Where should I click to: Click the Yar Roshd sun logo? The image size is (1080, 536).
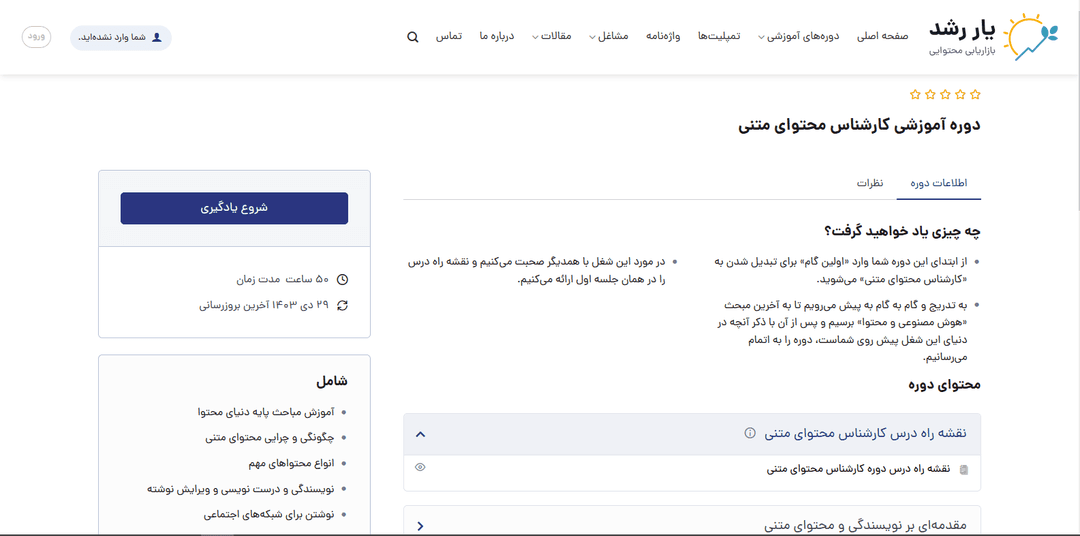(x=1030, y=37)
